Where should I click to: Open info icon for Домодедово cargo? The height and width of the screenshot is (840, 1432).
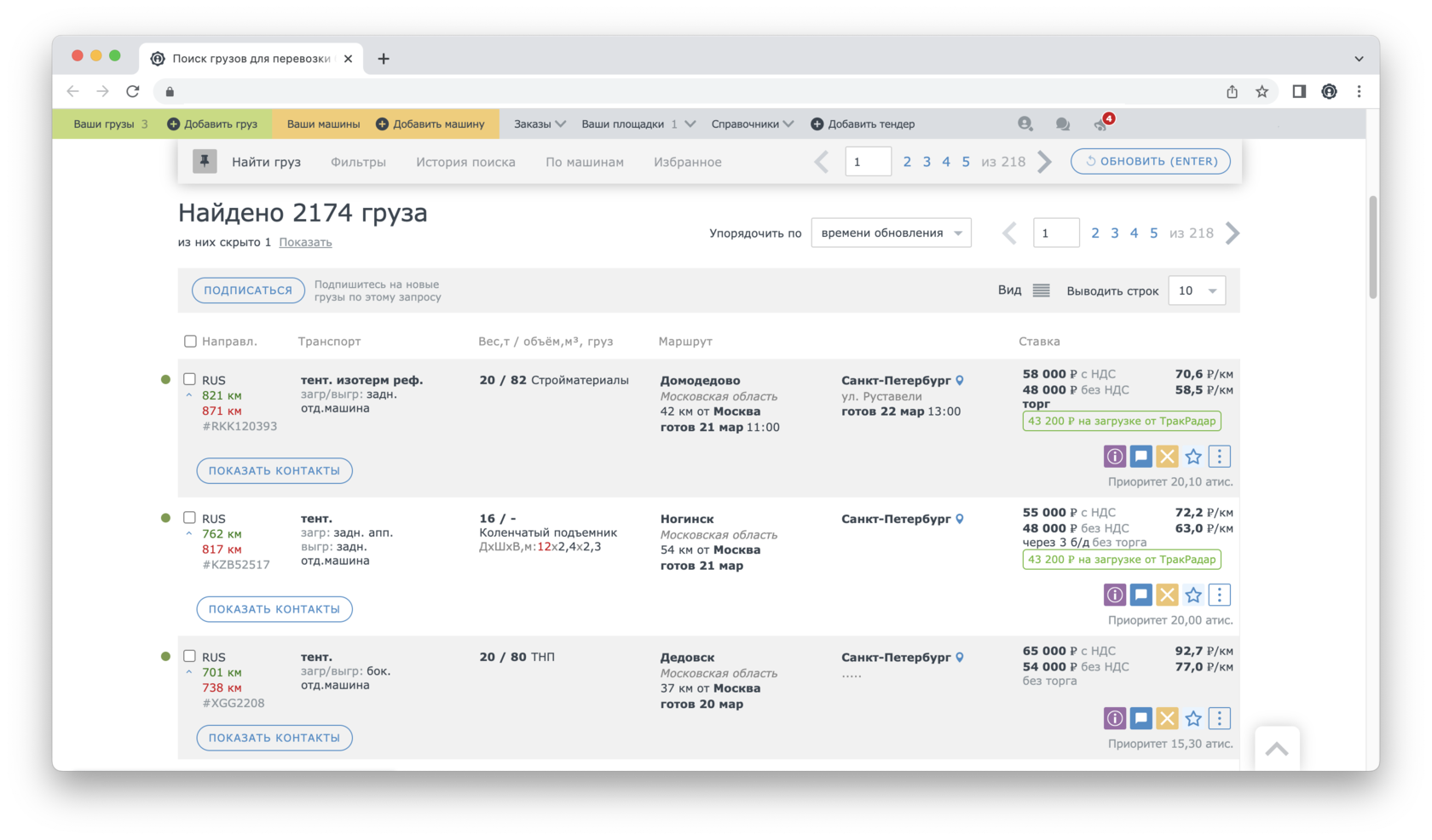1114,457
